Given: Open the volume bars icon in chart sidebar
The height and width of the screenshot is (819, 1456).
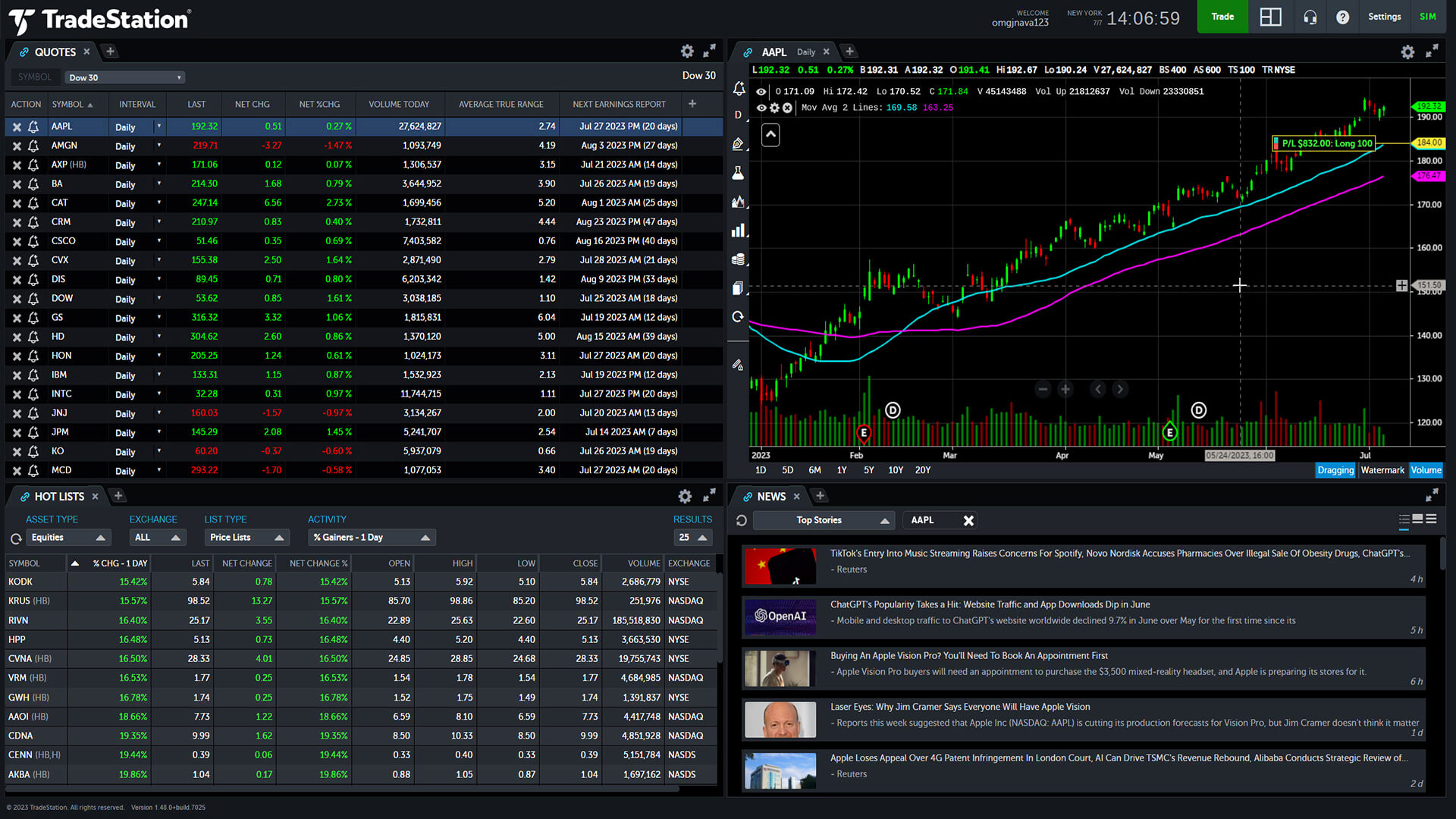Looking at the screenshot, I should point(739,230).
